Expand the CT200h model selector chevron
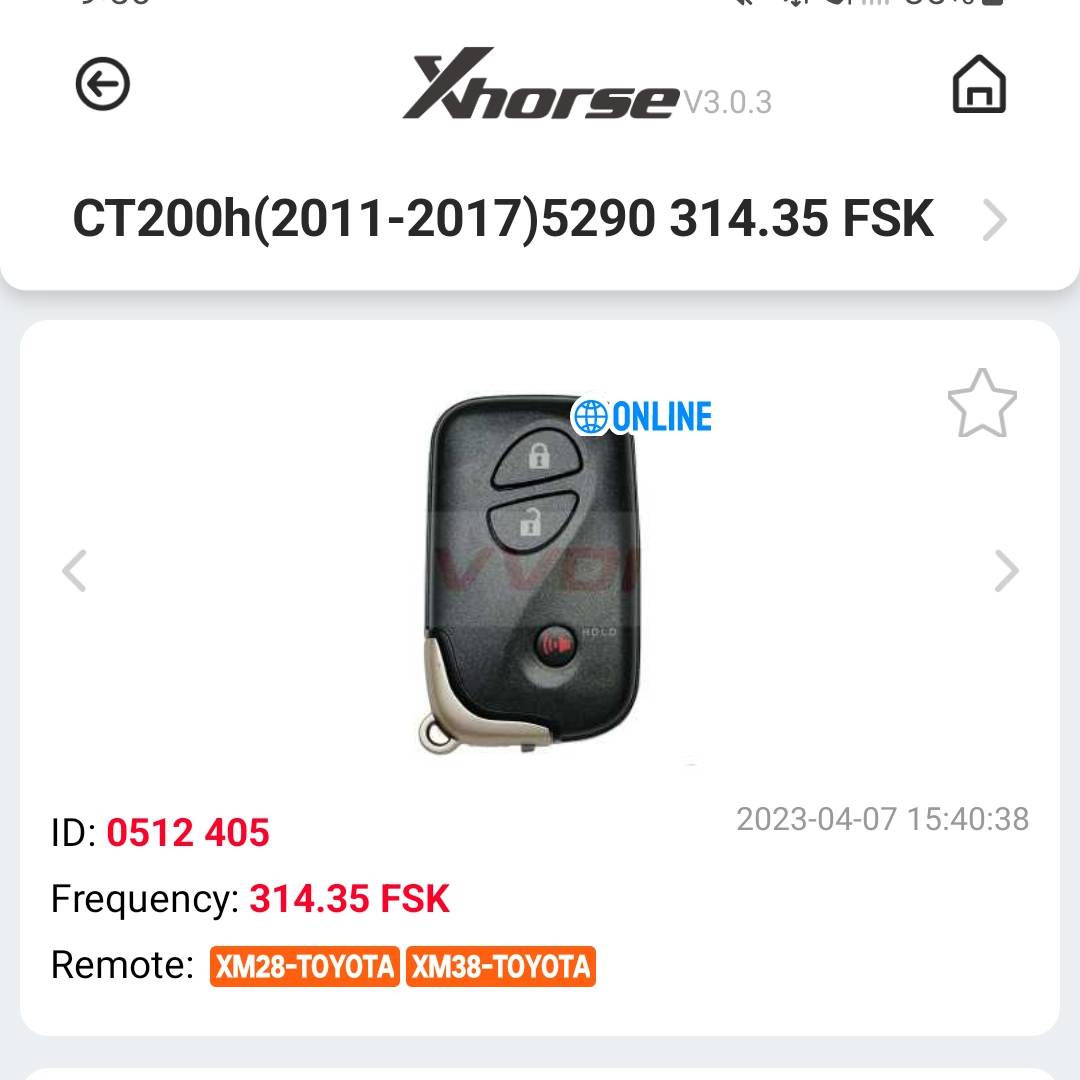Image resolution: width=1080 pixels, height=1080 pixels. point(994,220)
